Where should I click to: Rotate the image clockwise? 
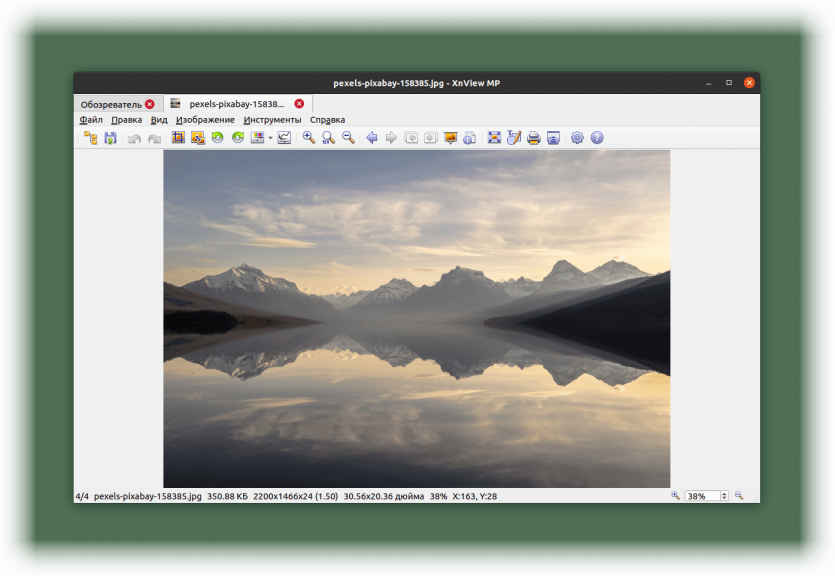pos(238,138)
